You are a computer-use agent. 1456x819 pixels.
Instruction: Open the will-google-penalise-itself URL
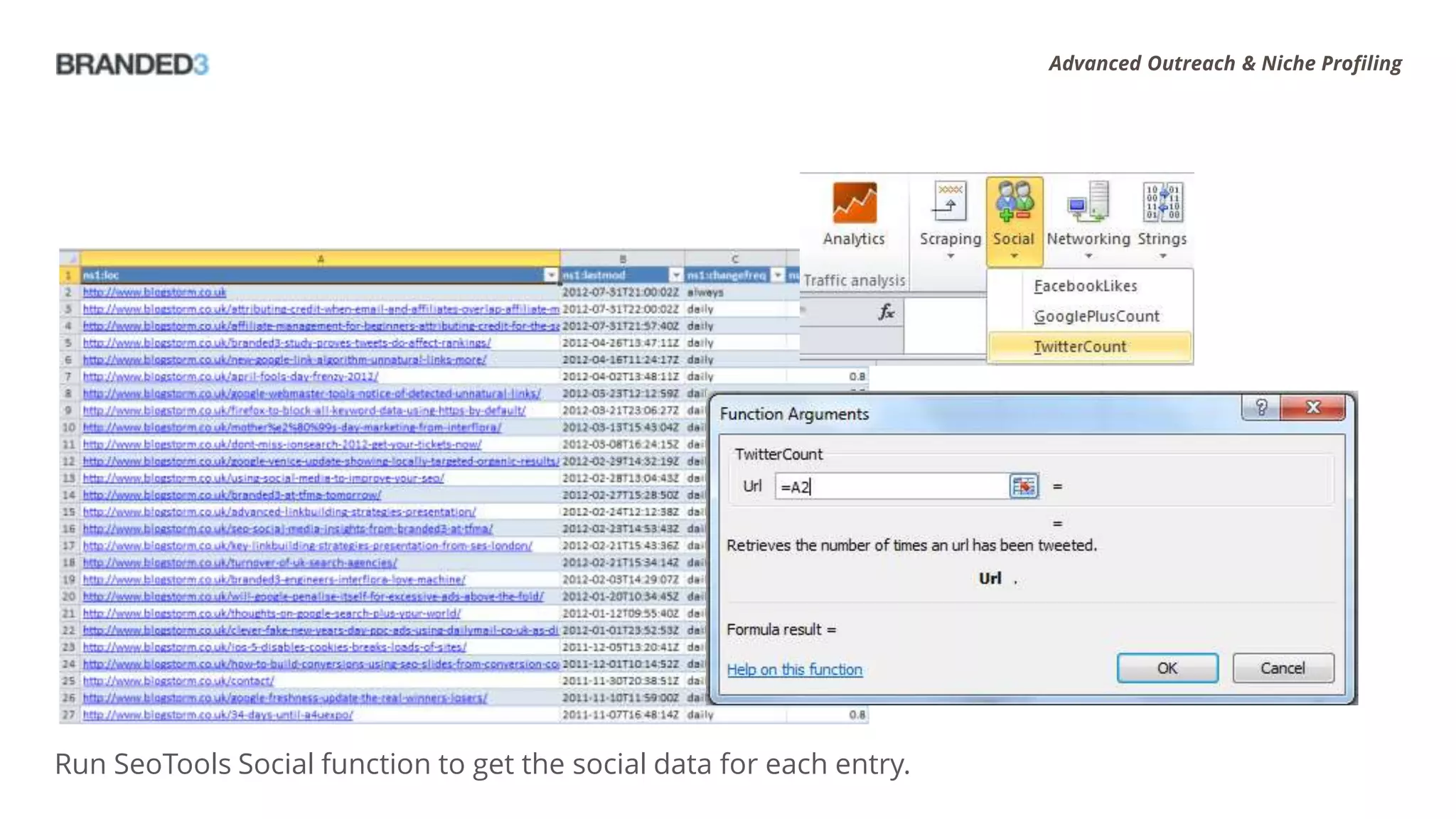click(x=313, y=596)
